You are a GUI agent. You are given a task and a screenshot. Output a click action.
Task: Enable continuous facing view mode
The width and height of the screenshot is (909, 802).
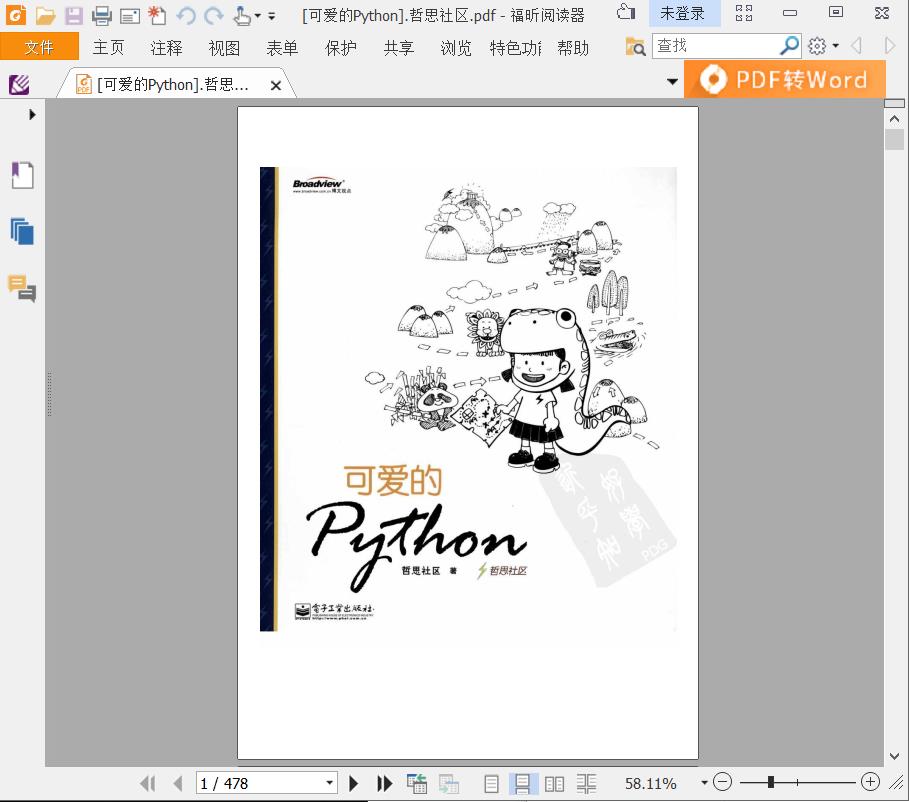pos(586,784)
